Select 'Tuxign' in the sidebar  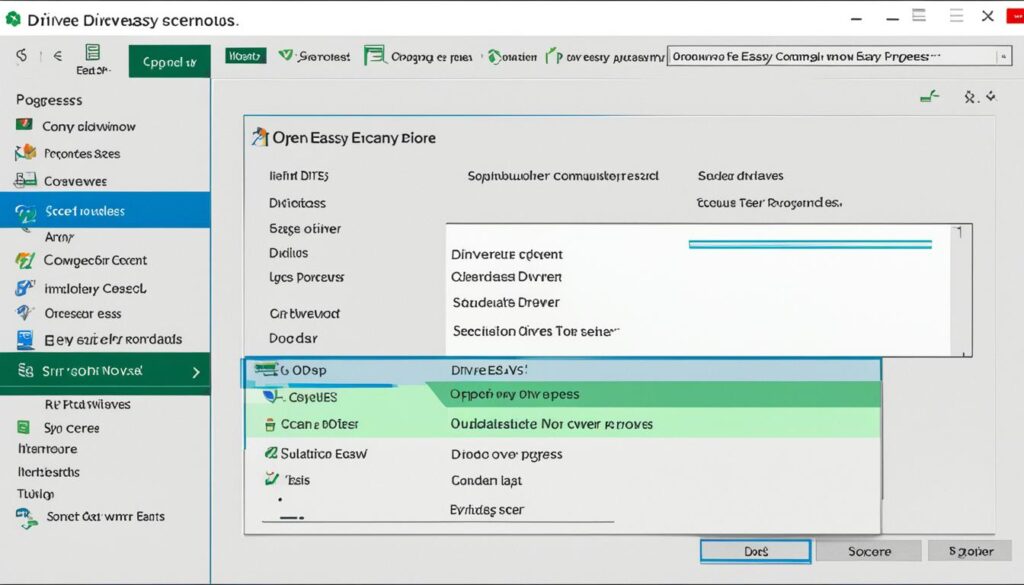click(35, 494)
